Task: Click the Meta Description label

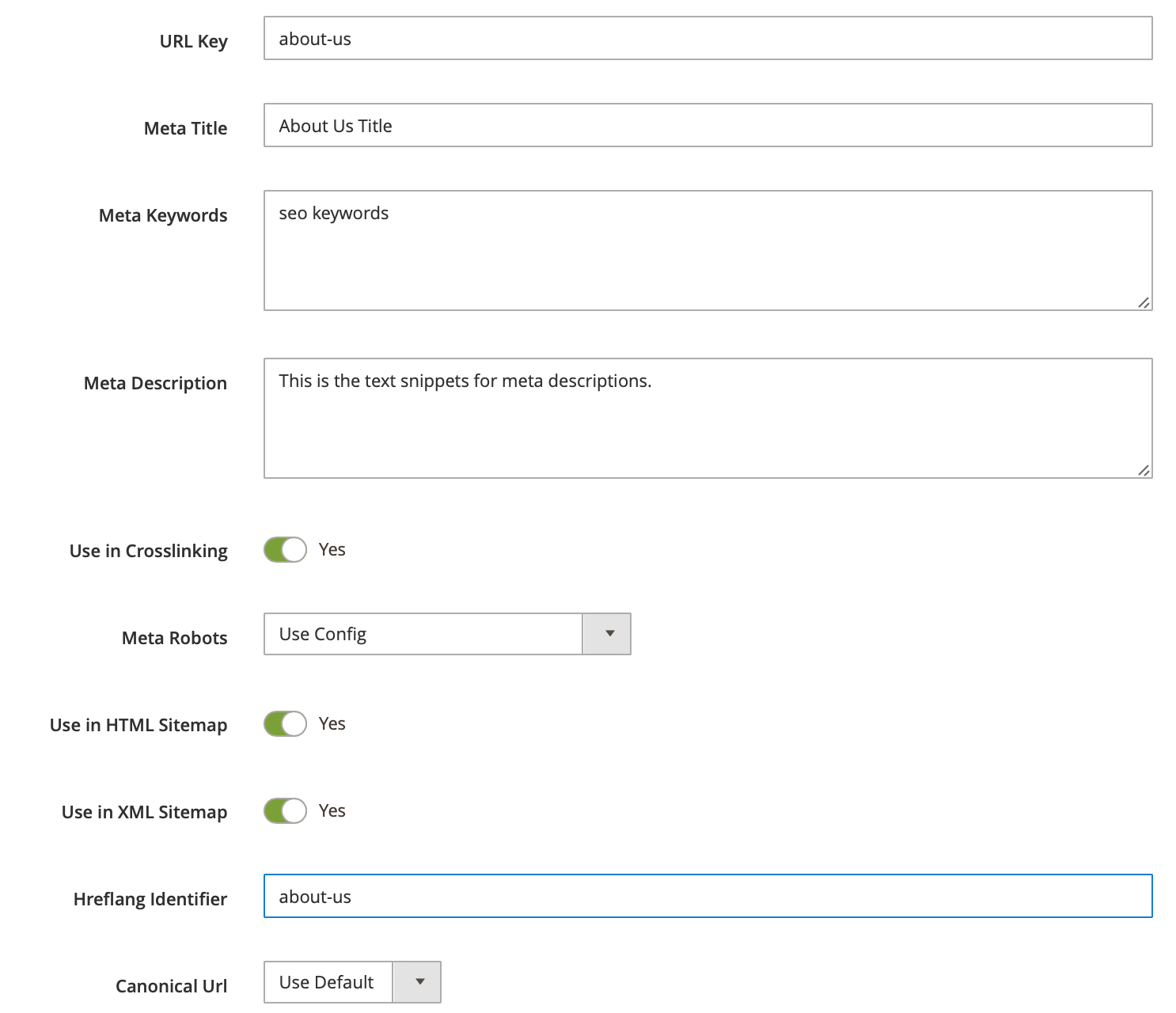Action: pyautogui.click(x=155, y=383)
